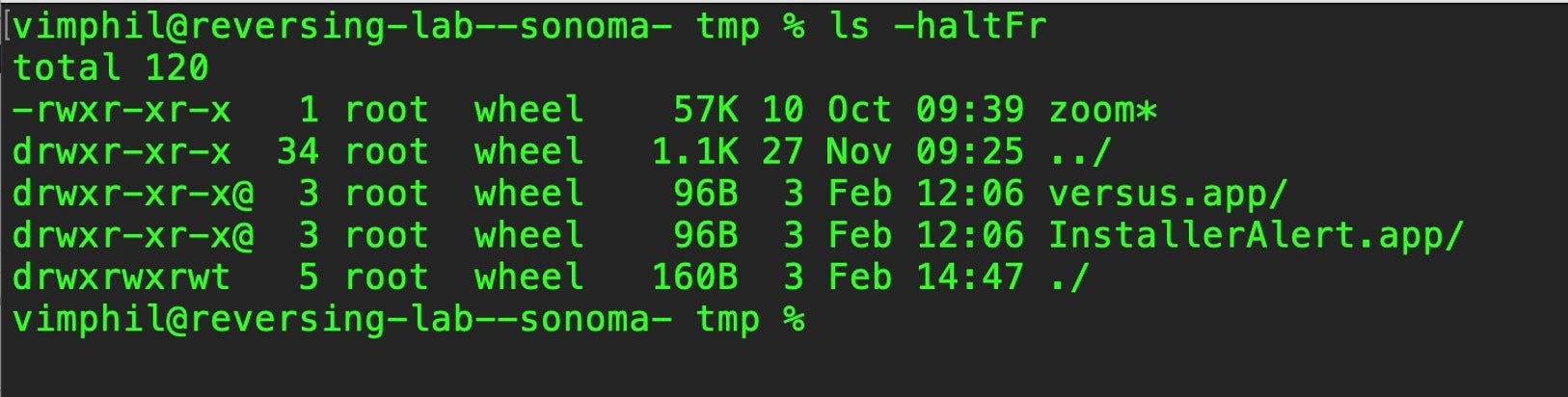1568x397 pixels.
Task: Click the 'drwxrwxrwt' permissions string
Action: tap(122, 278)
